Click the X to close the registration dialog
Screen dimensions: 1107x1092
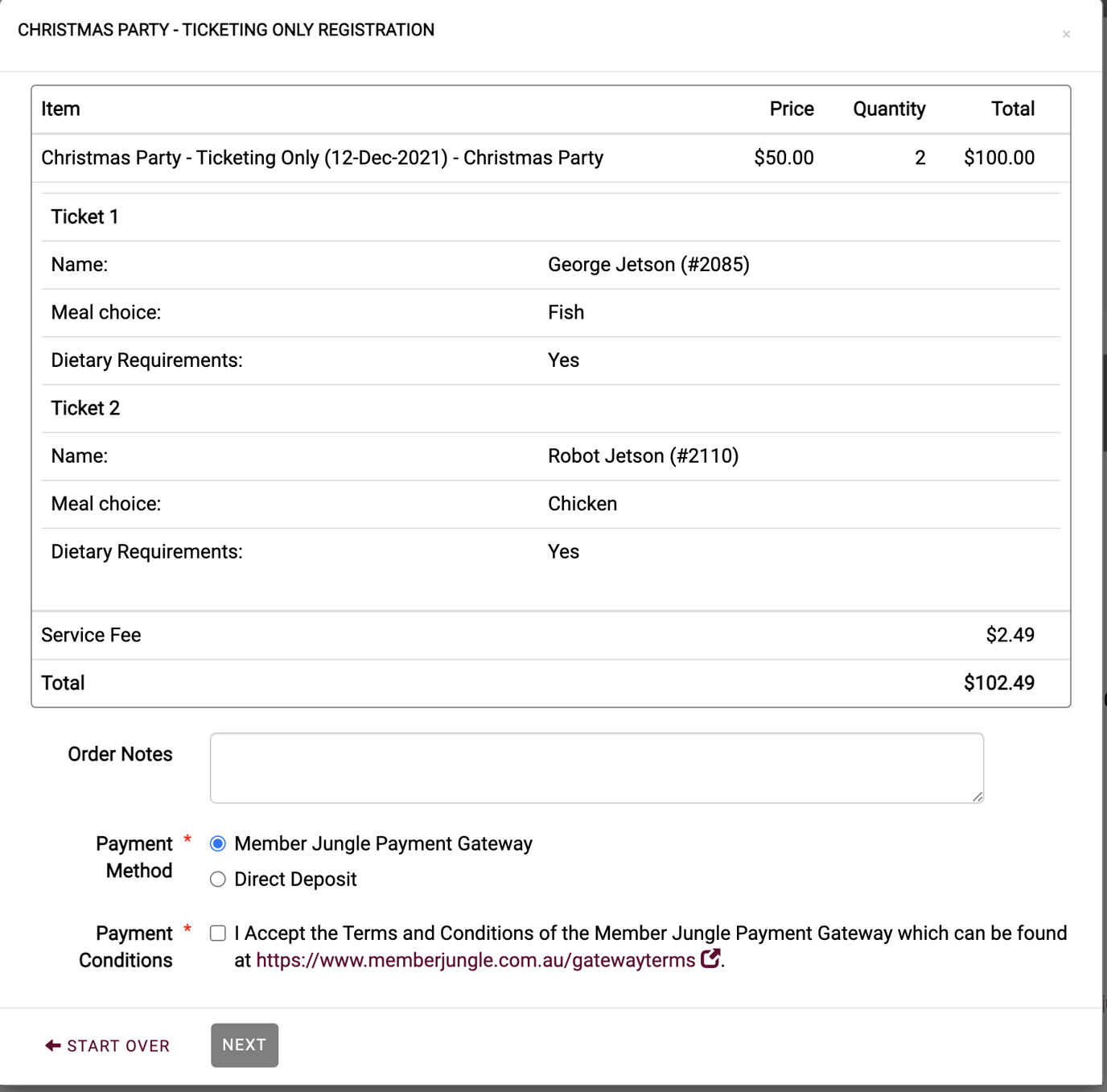1067,34
